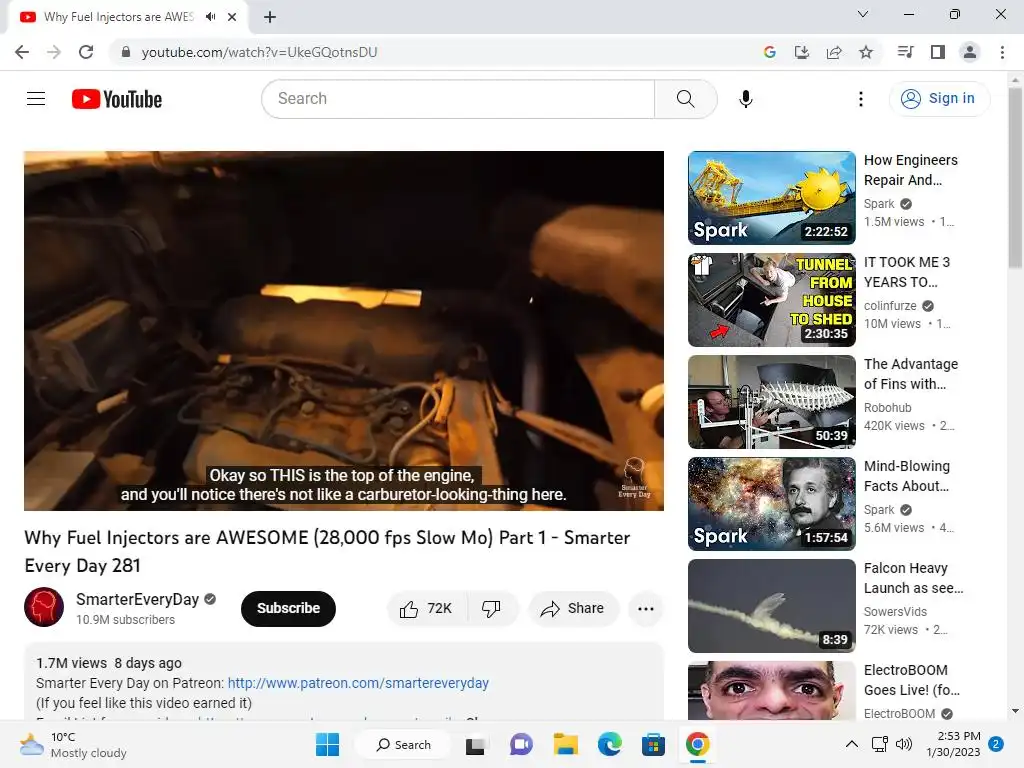Click Robohub channel name

(888, 408)
